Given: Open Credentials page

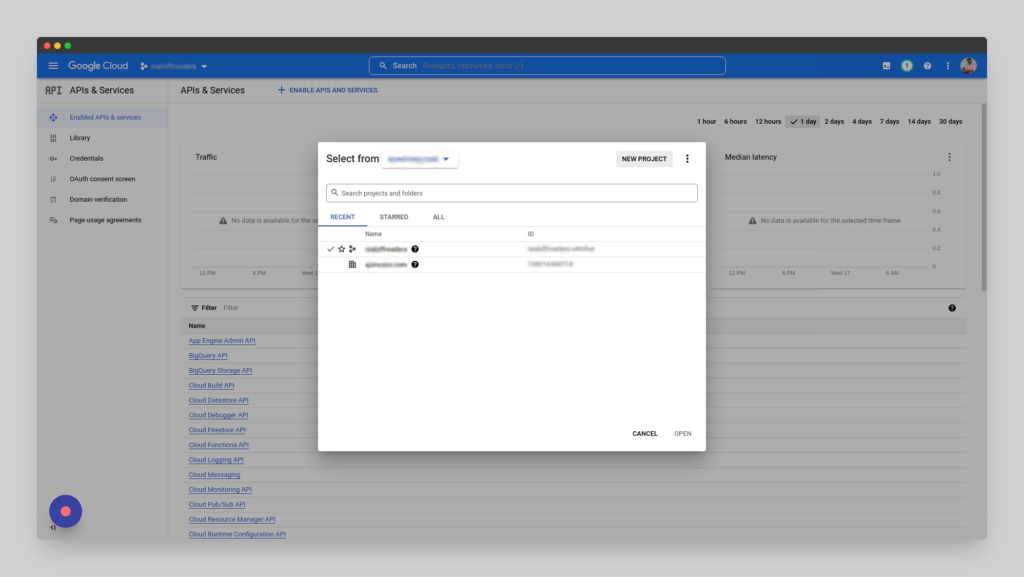Looking at the screenshot, I should coord(86,159).
